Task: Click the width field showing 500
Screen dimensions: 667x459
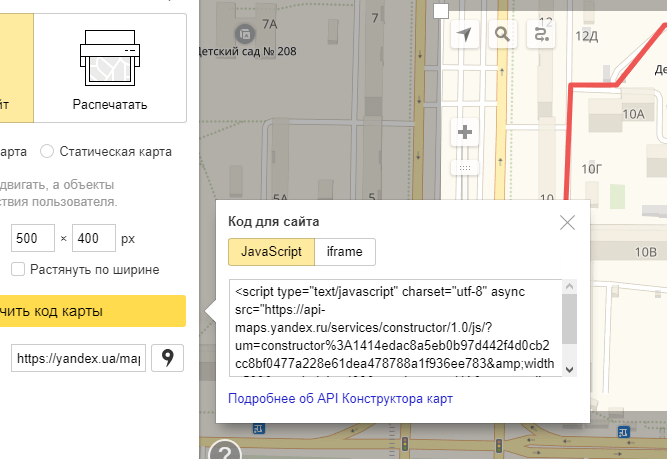Action: (x=32, y=240)
